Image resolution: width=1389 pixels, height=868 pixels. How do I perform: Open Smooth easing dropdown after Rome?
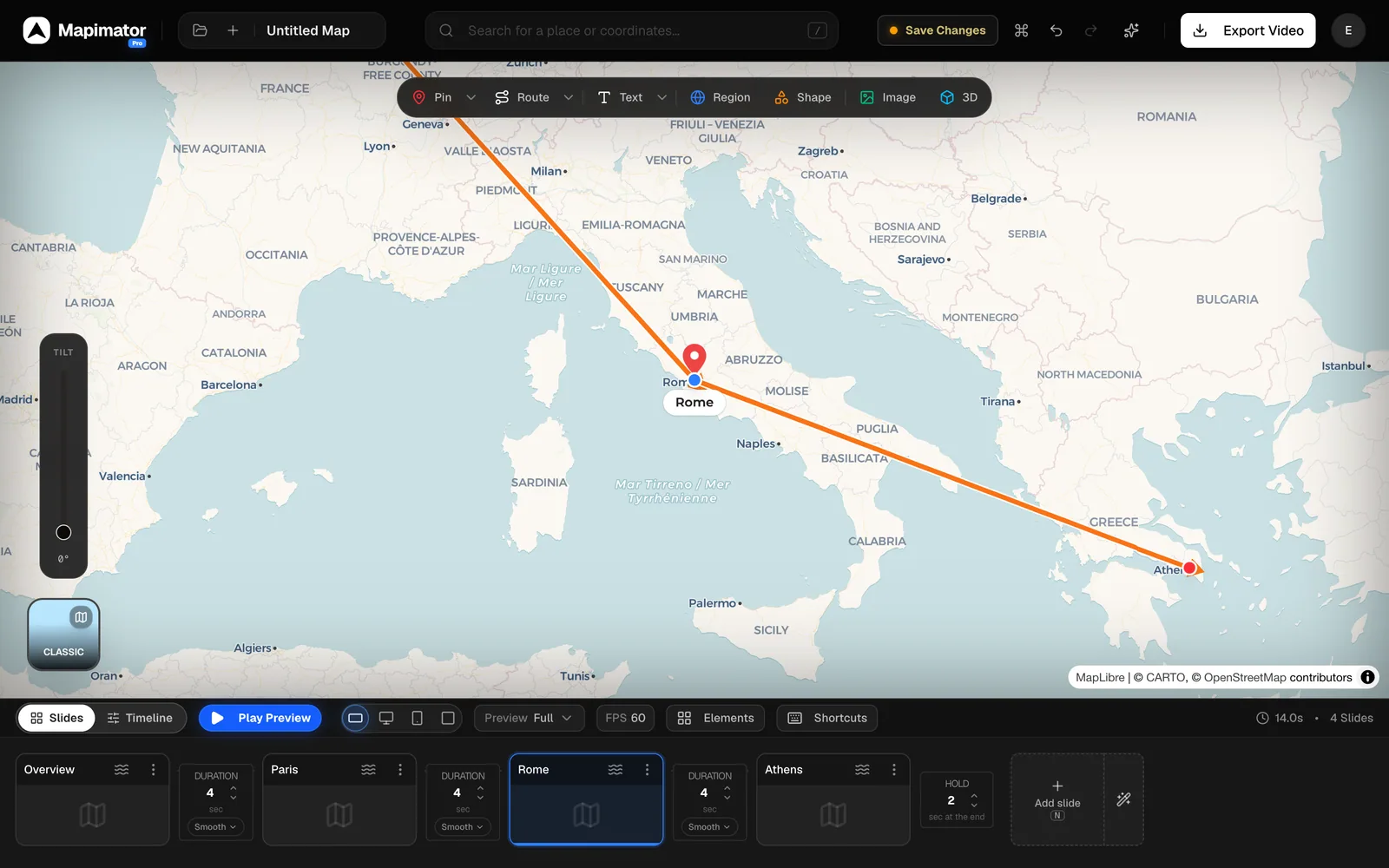point(709,827)
